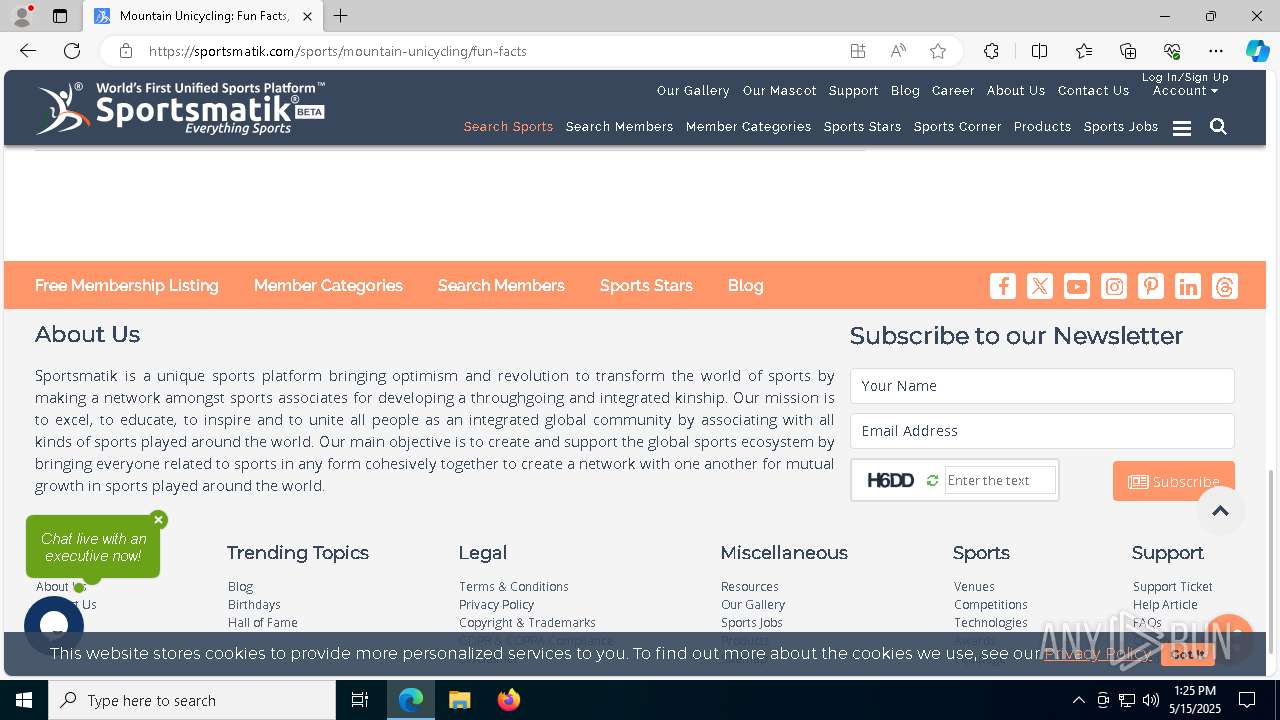This screenshot has width=1280, height=720.
Task: Open Terms & Conditions under Legal
Action: click(x=513, y=587)
